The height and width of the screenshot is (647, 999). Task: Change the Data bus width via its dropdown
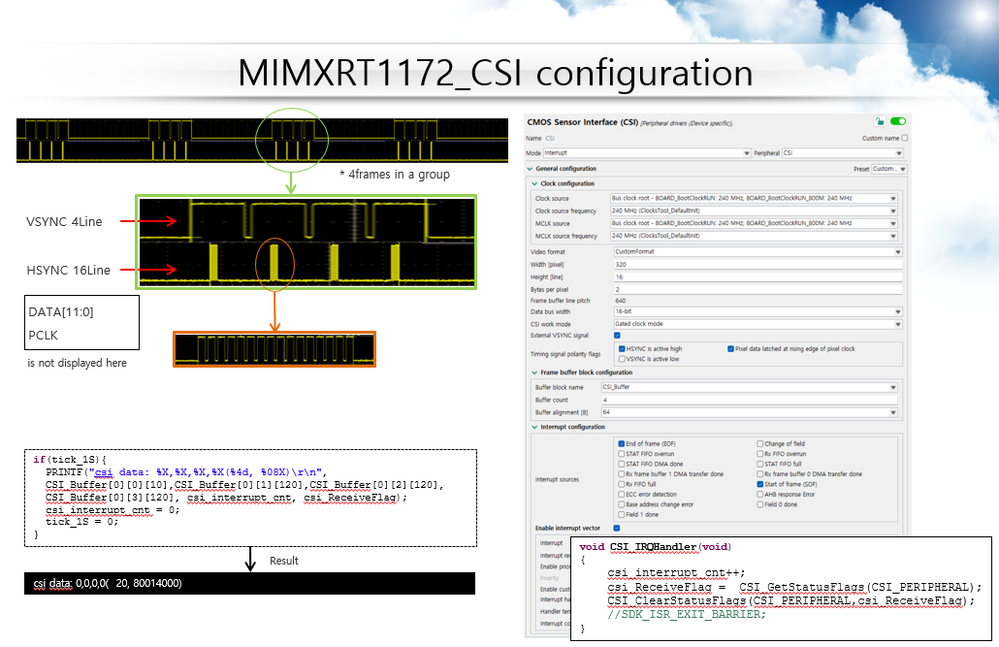[893, 312]
